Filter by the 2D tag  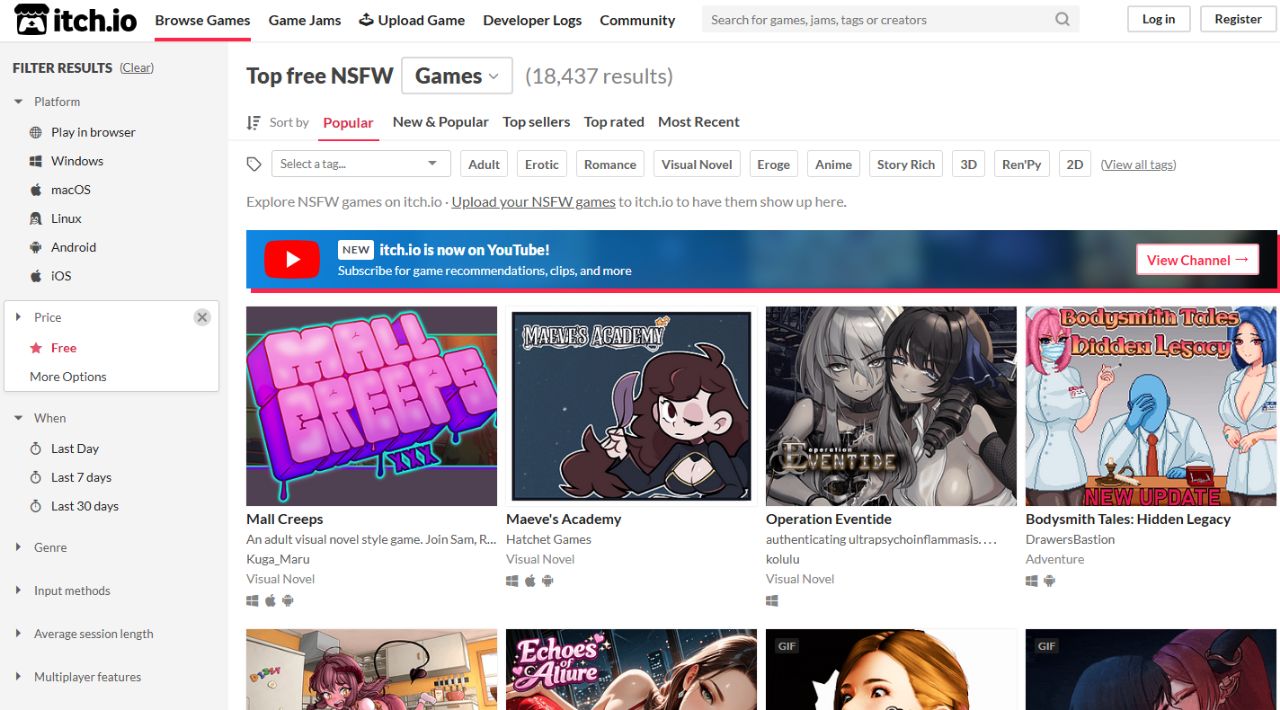1075,164
